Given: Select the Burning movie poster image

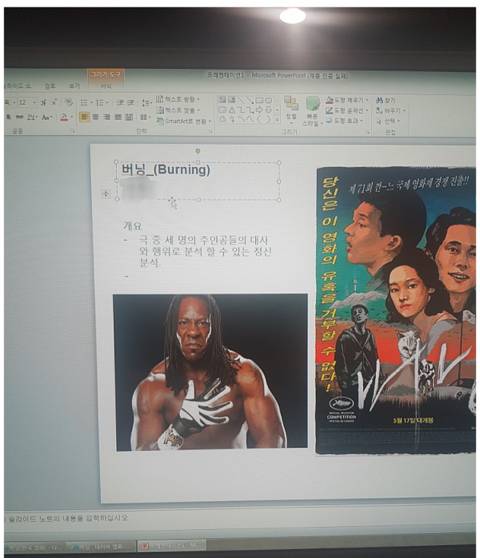Looking at the screenshot, I should click(396, 310).
